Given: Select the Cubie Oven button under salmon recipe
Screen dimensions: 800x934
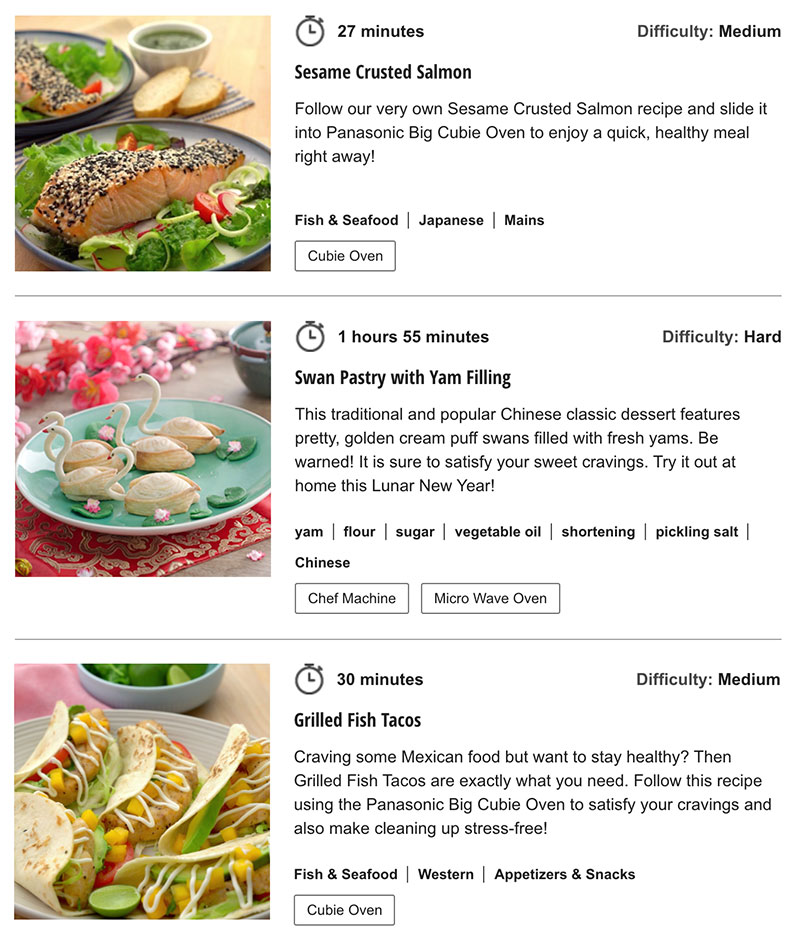Looking at the screenshot, I should 345,256.
